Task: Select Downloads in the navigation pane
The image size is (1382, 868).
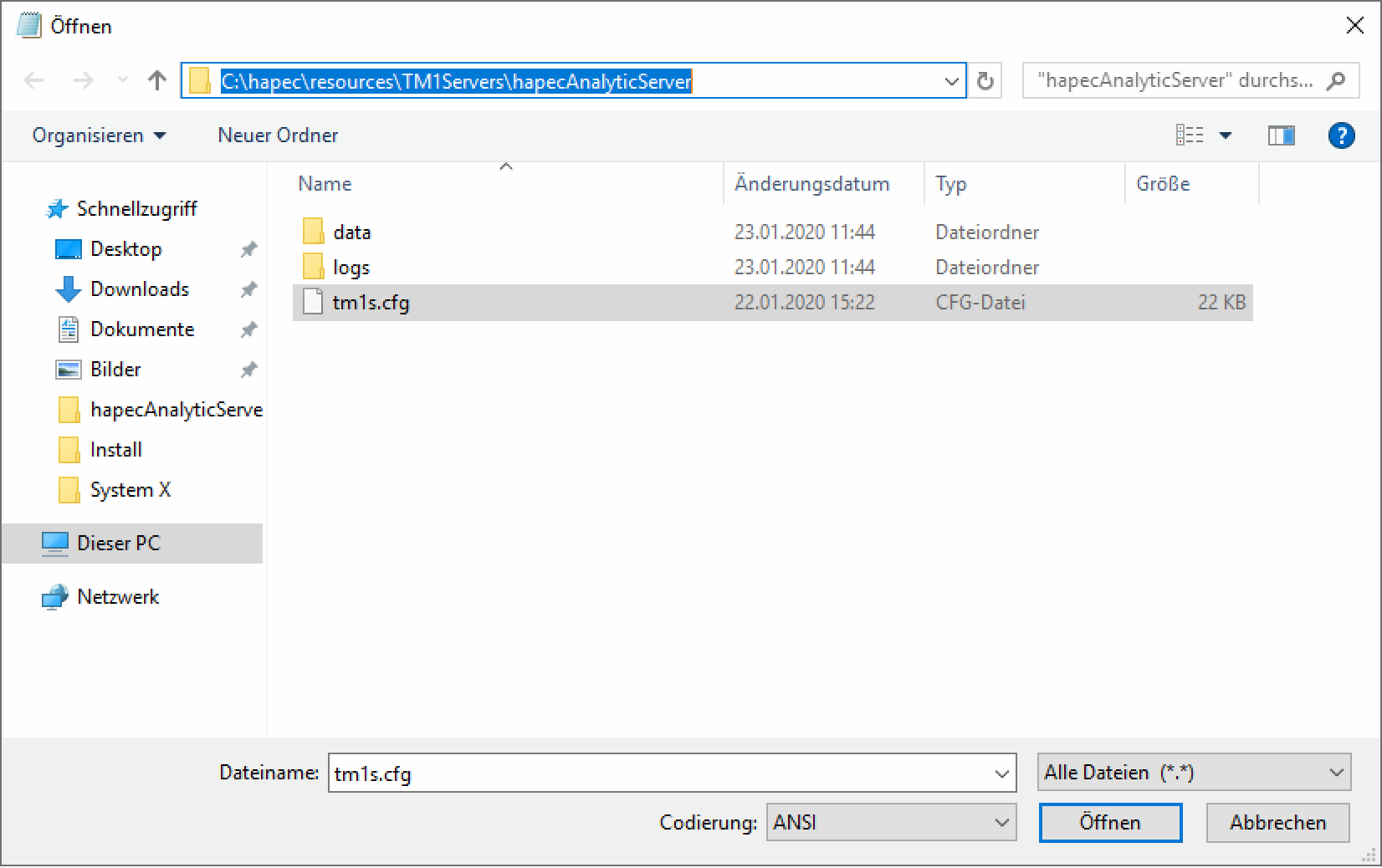Action: pos(140,289)
